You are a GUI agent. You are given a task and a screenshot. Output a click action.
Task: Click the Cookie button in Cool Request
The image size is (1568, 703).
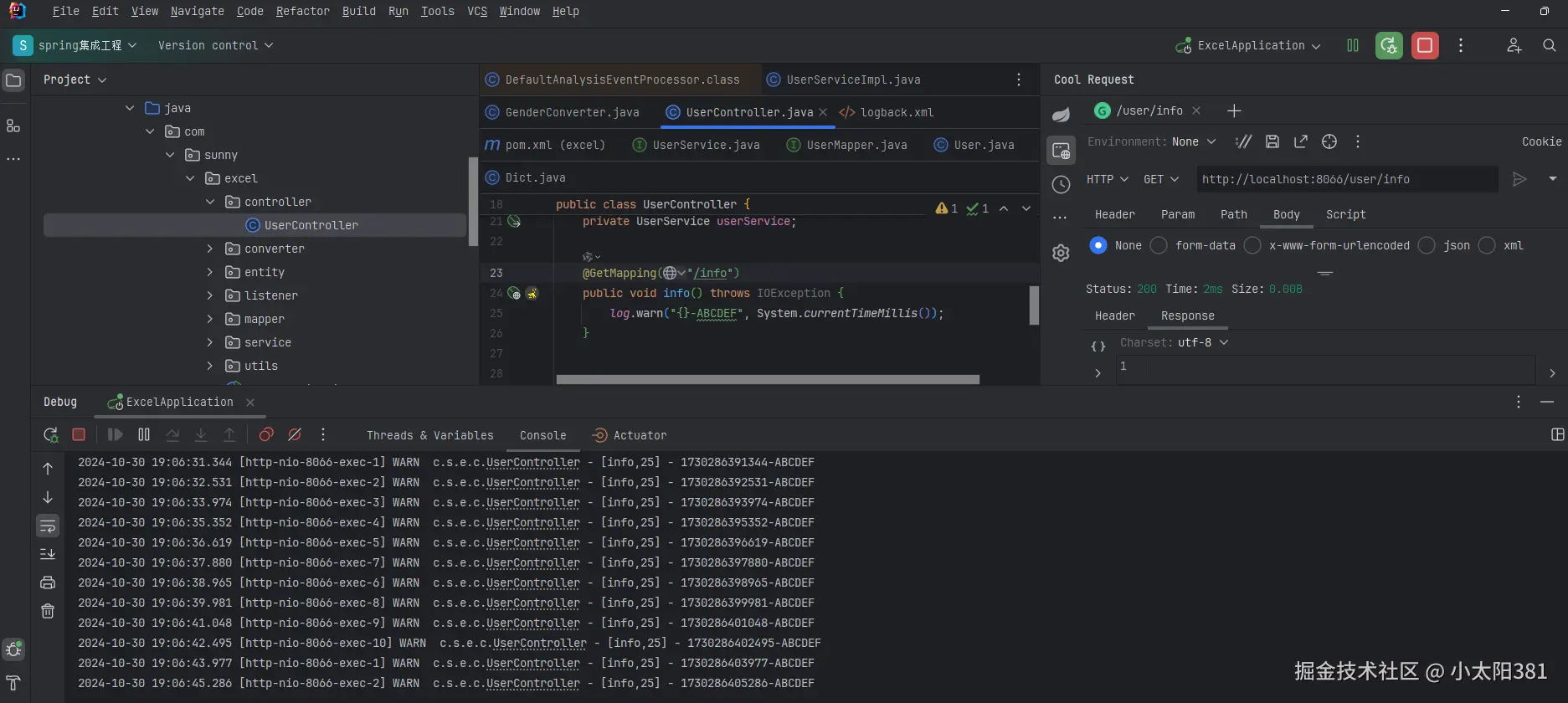coord(1541,141)
